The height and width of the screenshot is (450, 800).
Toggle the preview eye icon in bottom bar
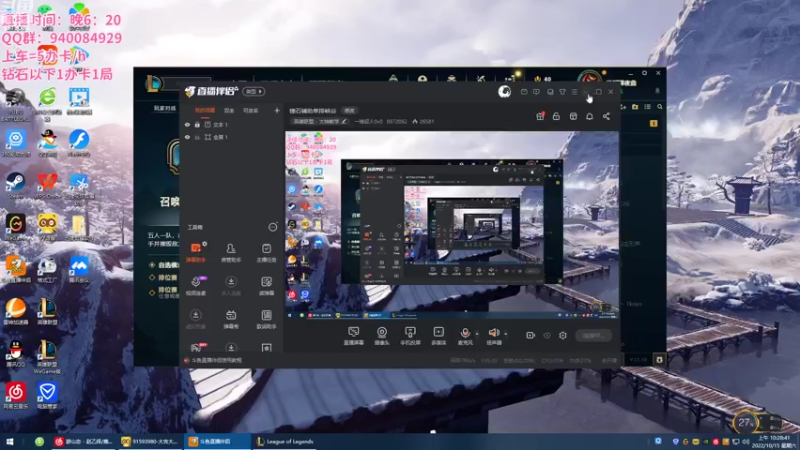[x=547, y=335]
